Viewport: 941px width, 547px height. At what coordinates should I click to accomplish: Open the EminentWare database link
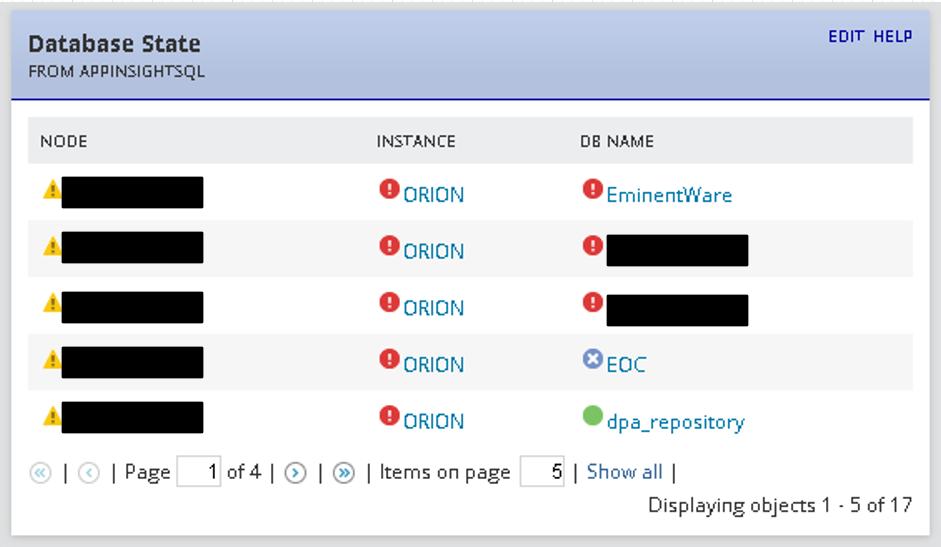(669, 195)
